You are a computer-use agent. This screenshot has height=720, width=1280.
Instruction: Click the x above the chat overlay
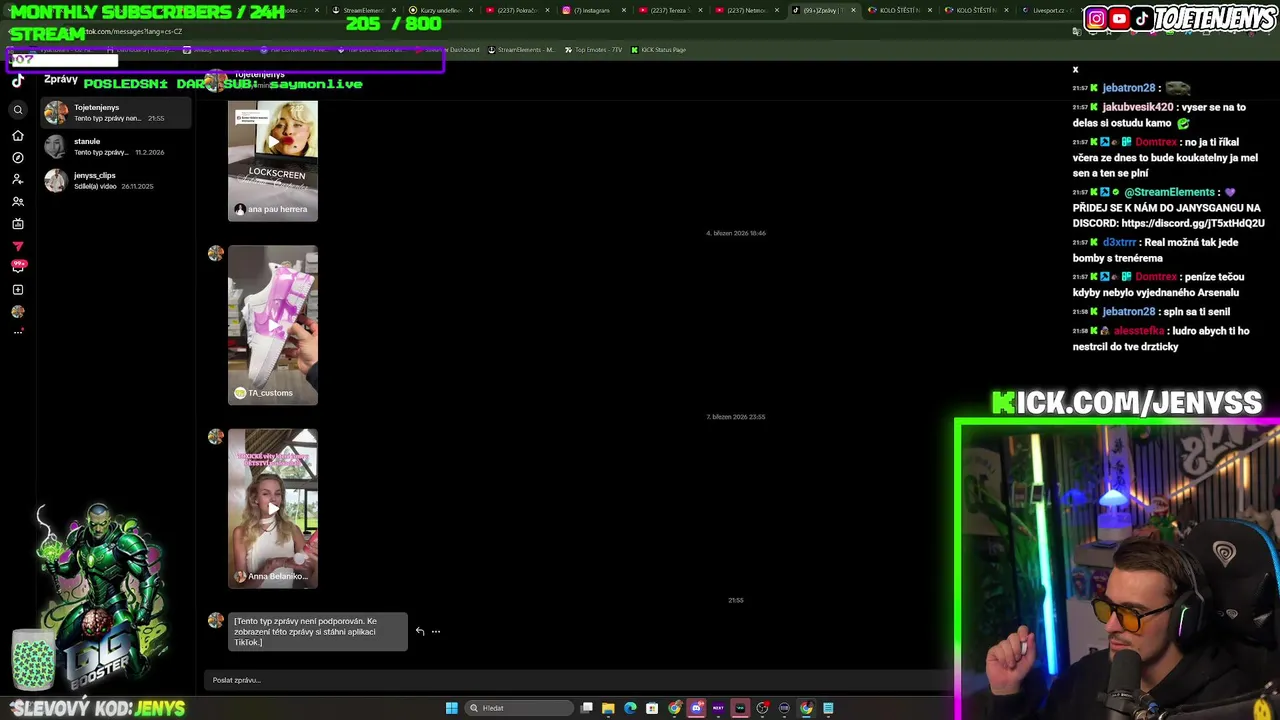click(x=1076, y=70)
